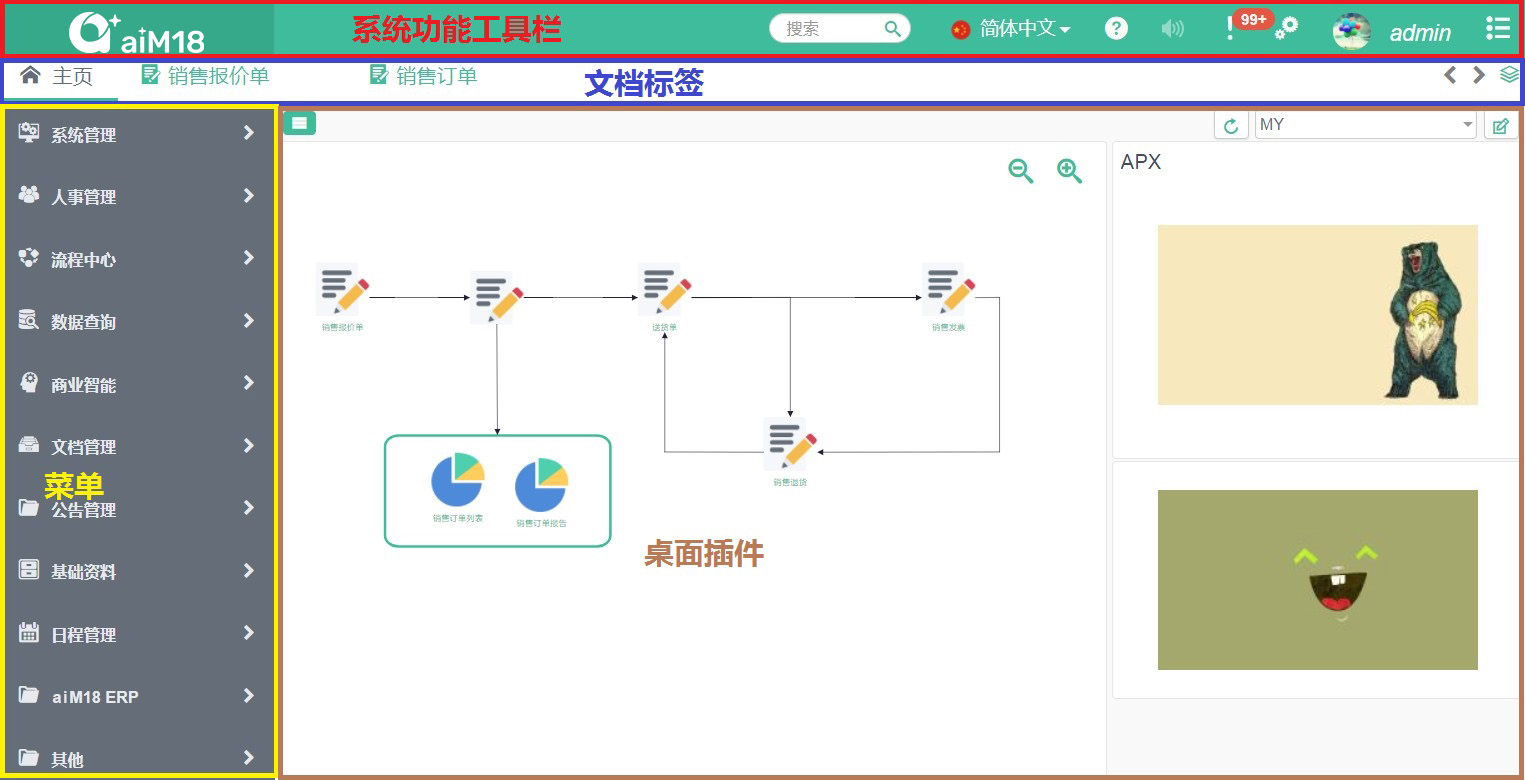Image resolution: width=1525 pixels, height=780 pixels.
Task: Click the edit desktop pencil icon
Action: coord(1501,125)
